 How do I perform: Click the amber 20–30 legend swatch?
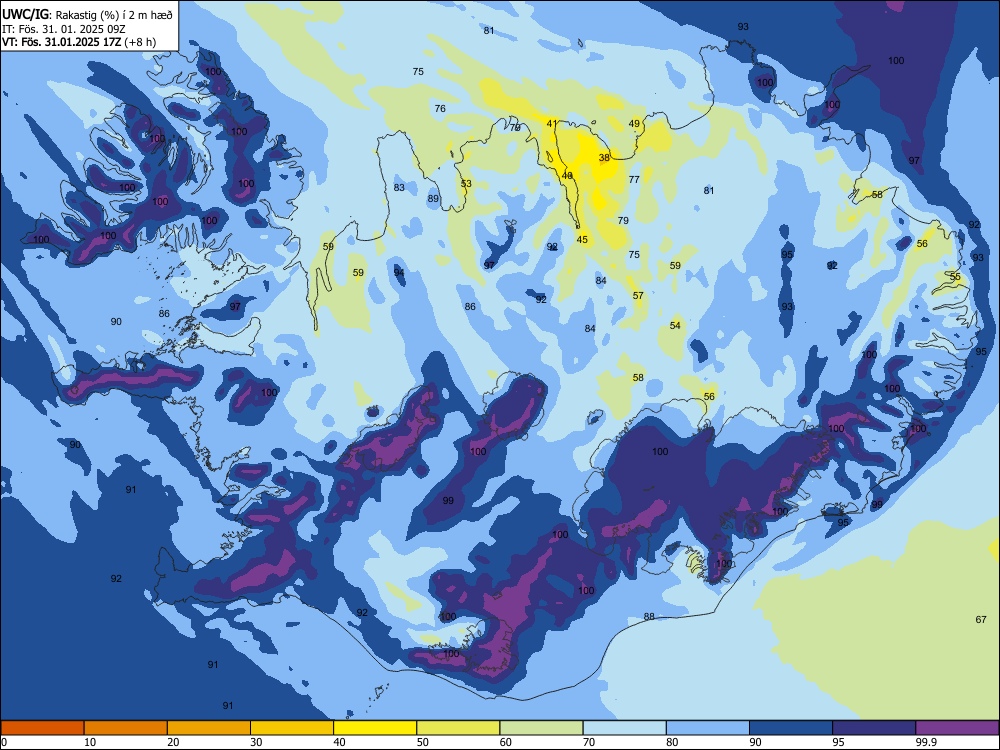[209, 728]
